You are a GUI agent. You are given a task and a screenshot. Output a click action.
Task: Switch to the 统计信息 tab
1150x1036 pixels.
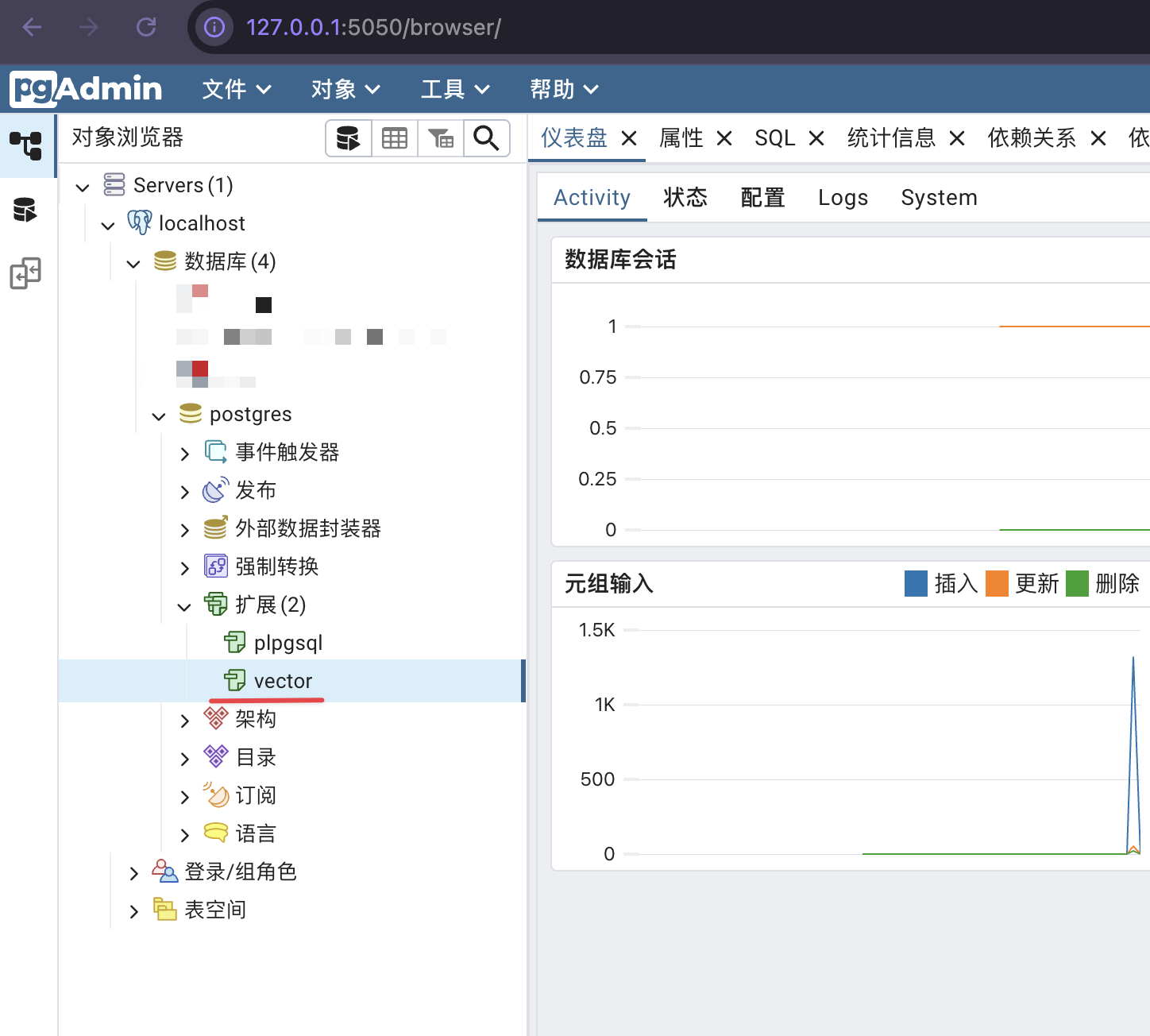tap(891, 138)
